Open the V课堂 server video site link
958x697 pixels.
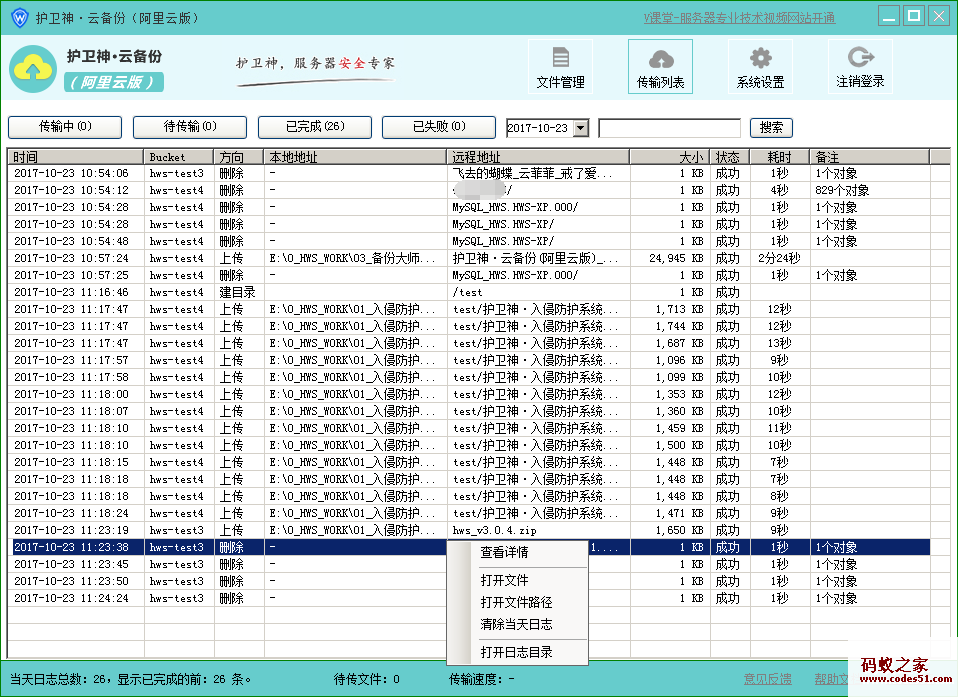pyautogui.click(x=739, y=18)
